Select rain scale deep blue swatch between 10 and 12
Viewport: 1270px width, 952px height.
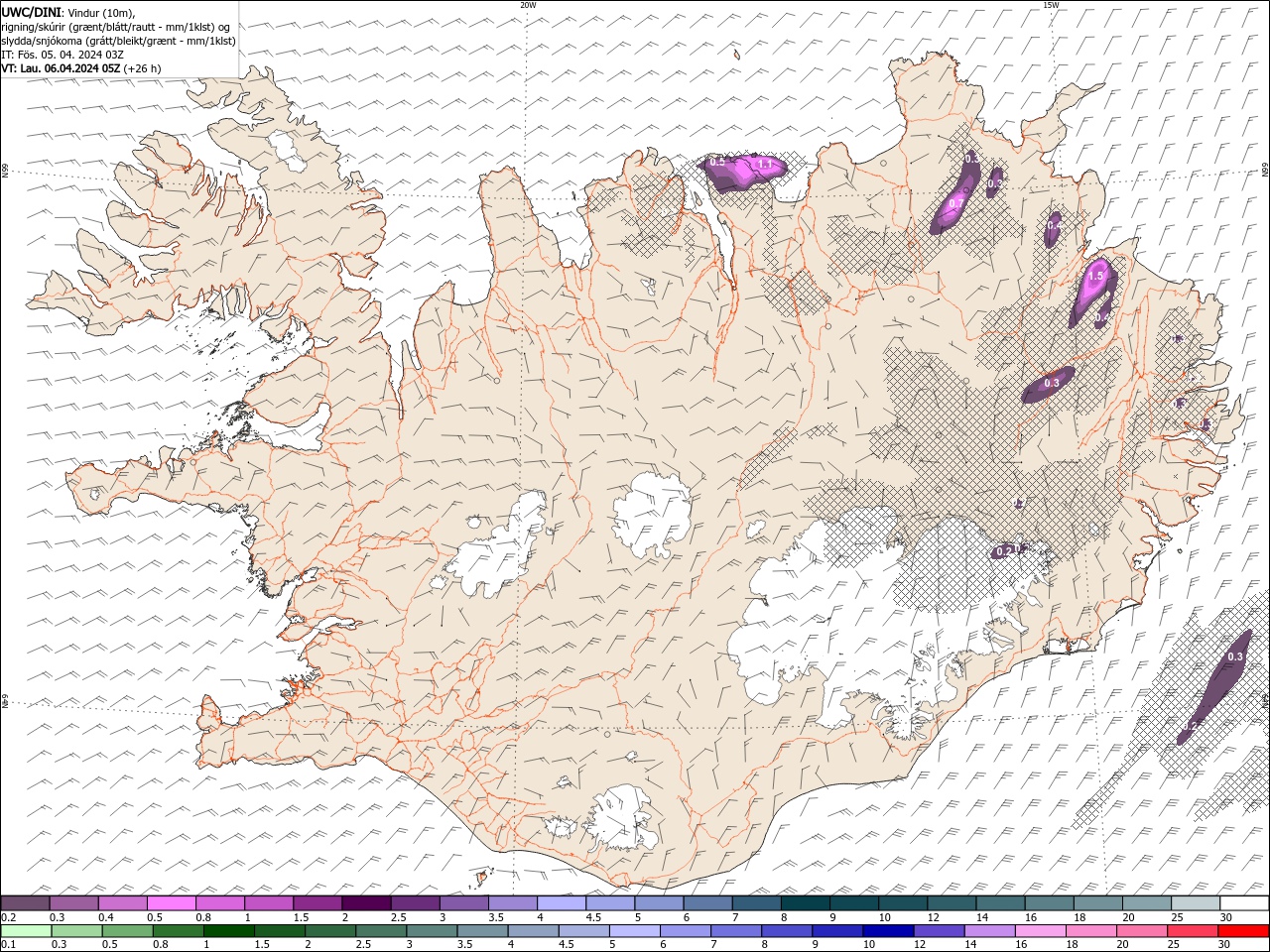pyautogui.click(x=888, y=931)
